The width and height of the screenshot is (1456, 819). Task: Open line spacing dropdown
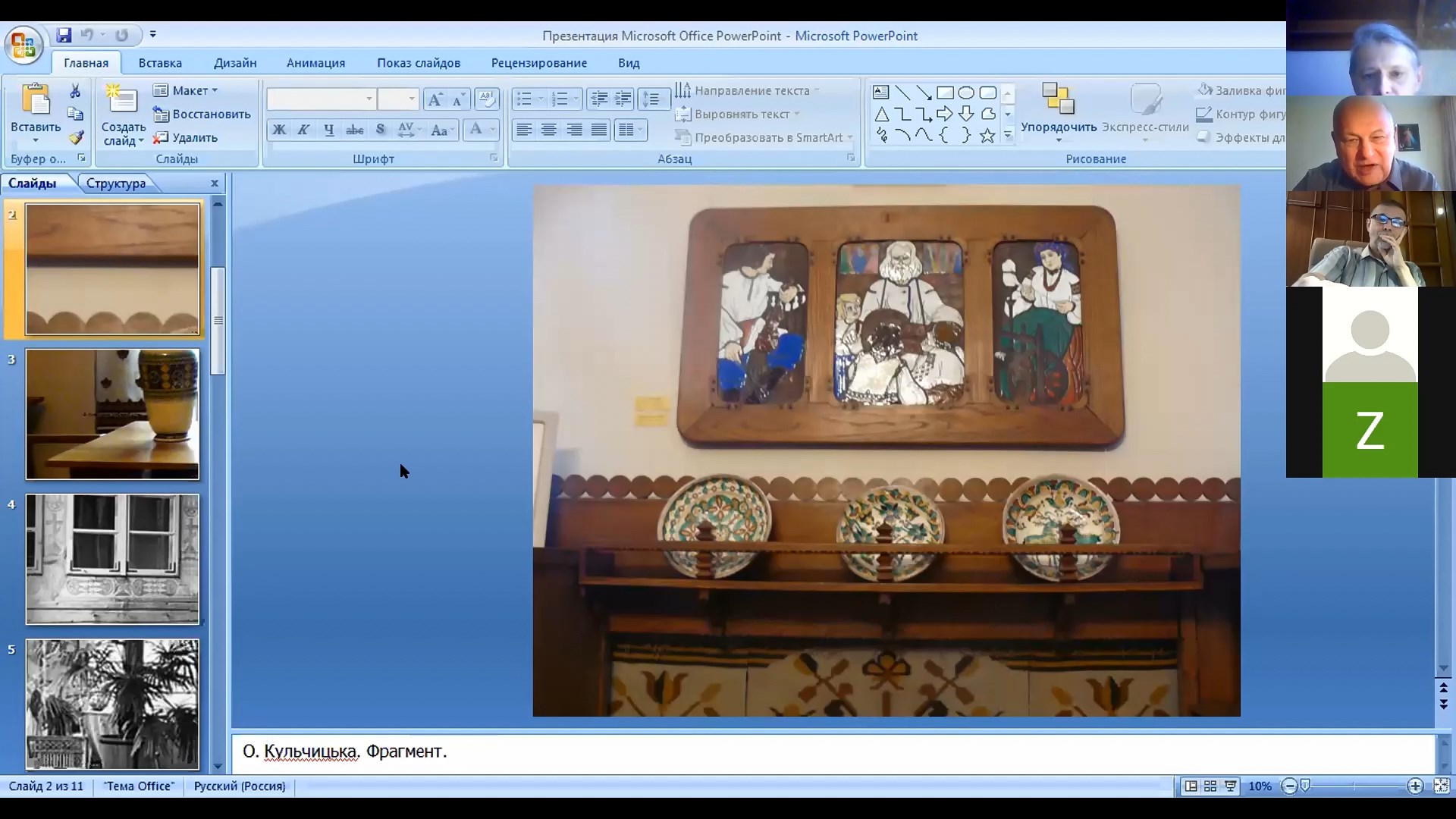click(x=653, y=99)
